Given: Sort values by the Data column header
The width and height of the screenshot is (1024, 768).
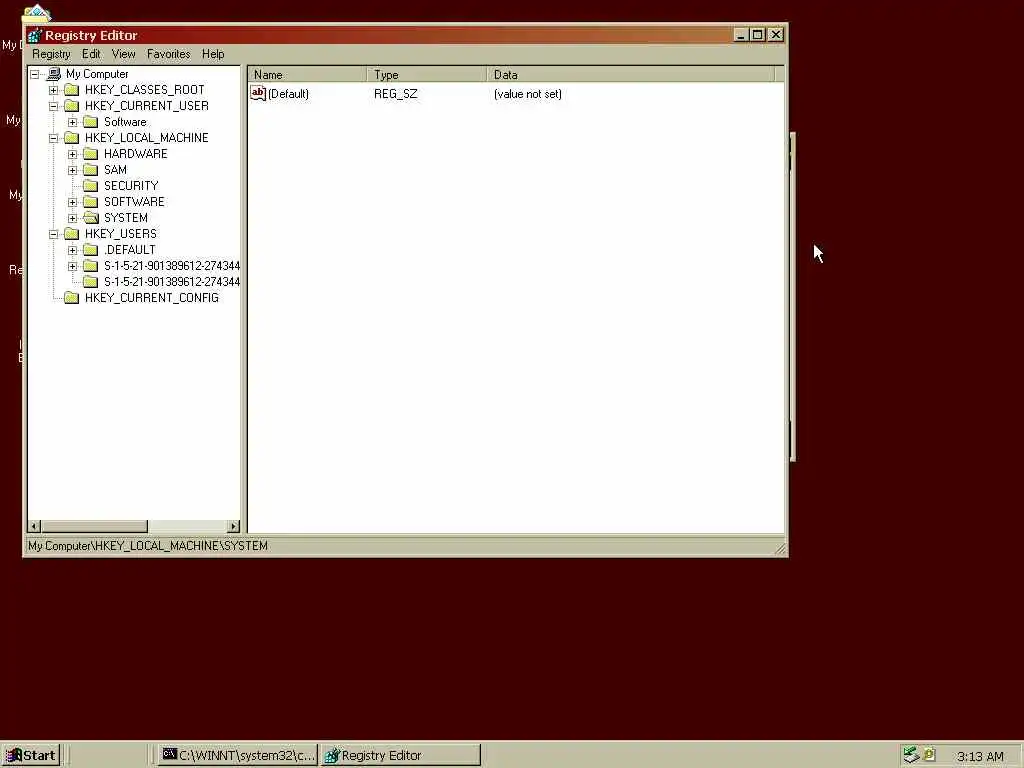Looking at the screenshot, I should (630, 74).
